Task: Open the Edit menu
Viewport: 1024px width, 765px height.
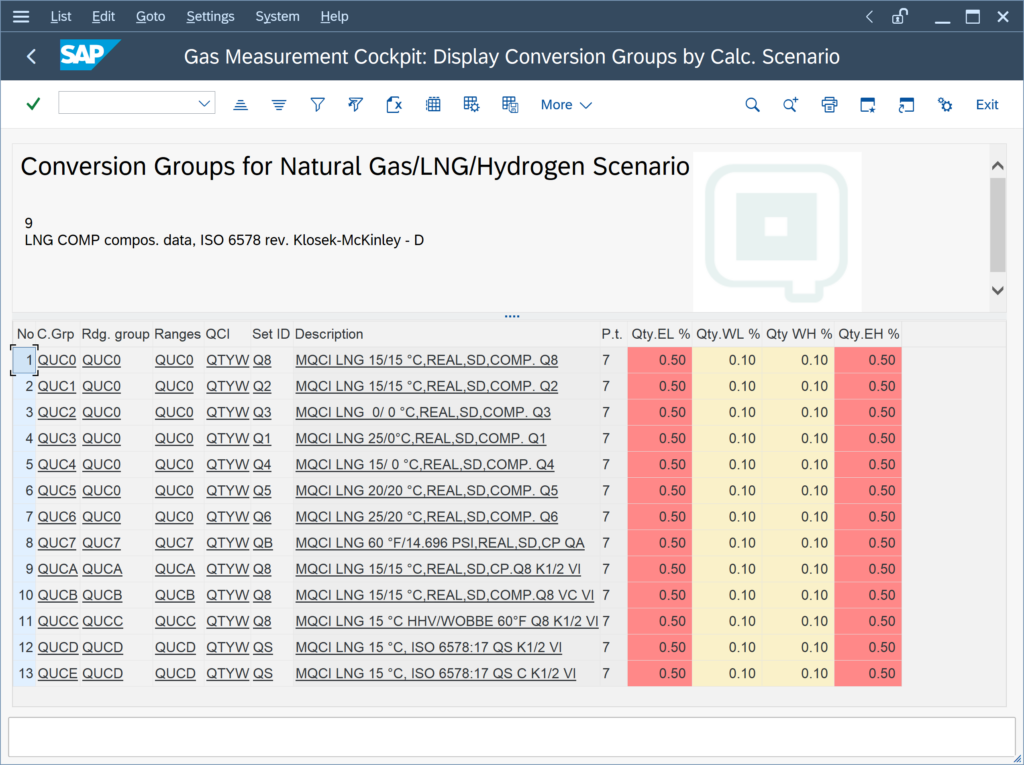Action: click(103, 16)
